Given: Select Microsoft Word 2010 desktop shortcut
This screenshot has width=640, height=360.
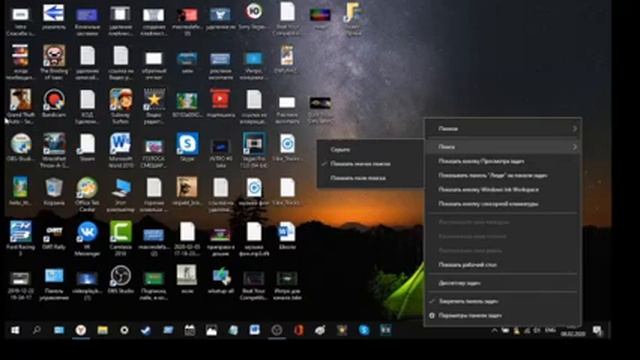Looking at the screenshot, I should [121, 149].
